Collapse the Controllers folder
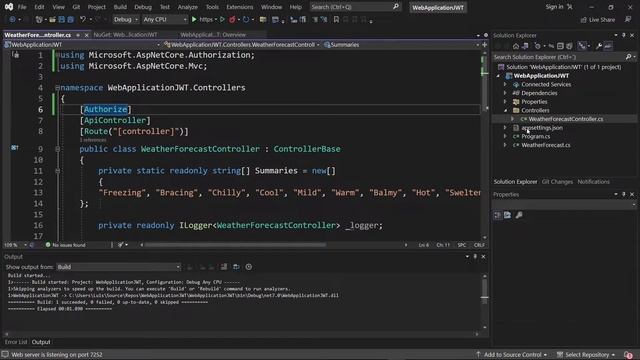 click(x=505, y=111)
